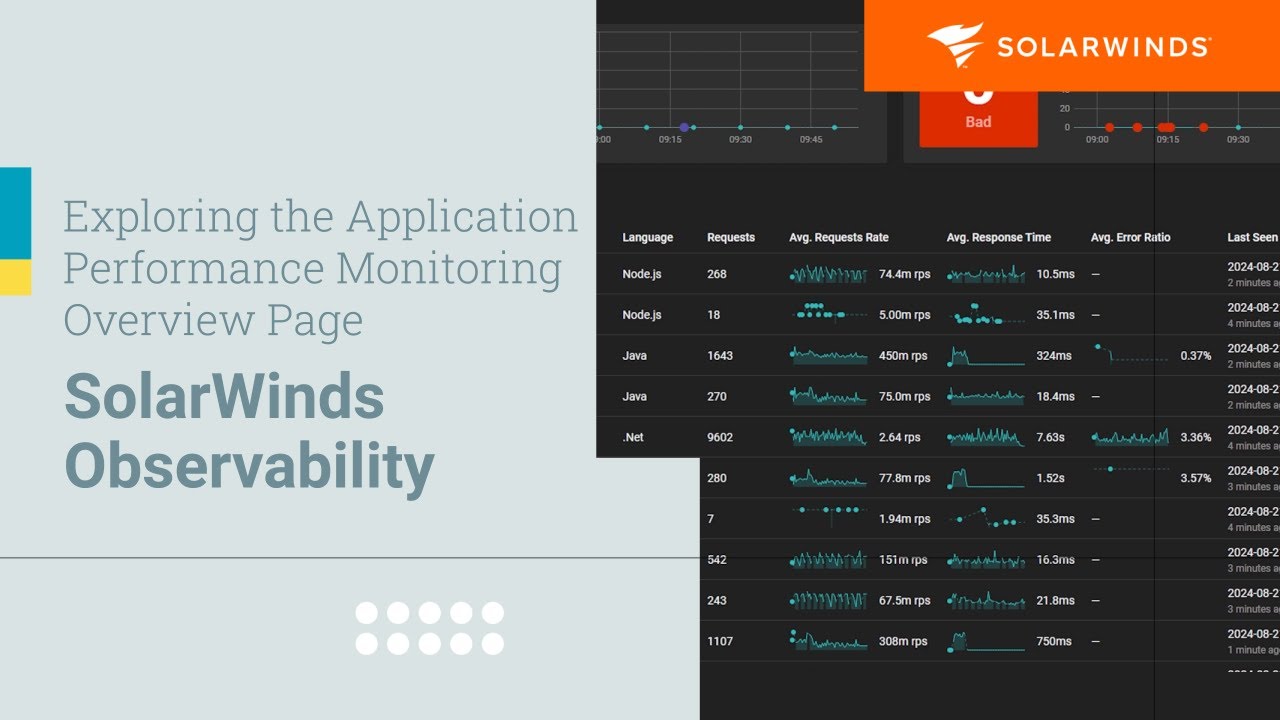Open response time sparkline beside 750ms

(986, 641)
